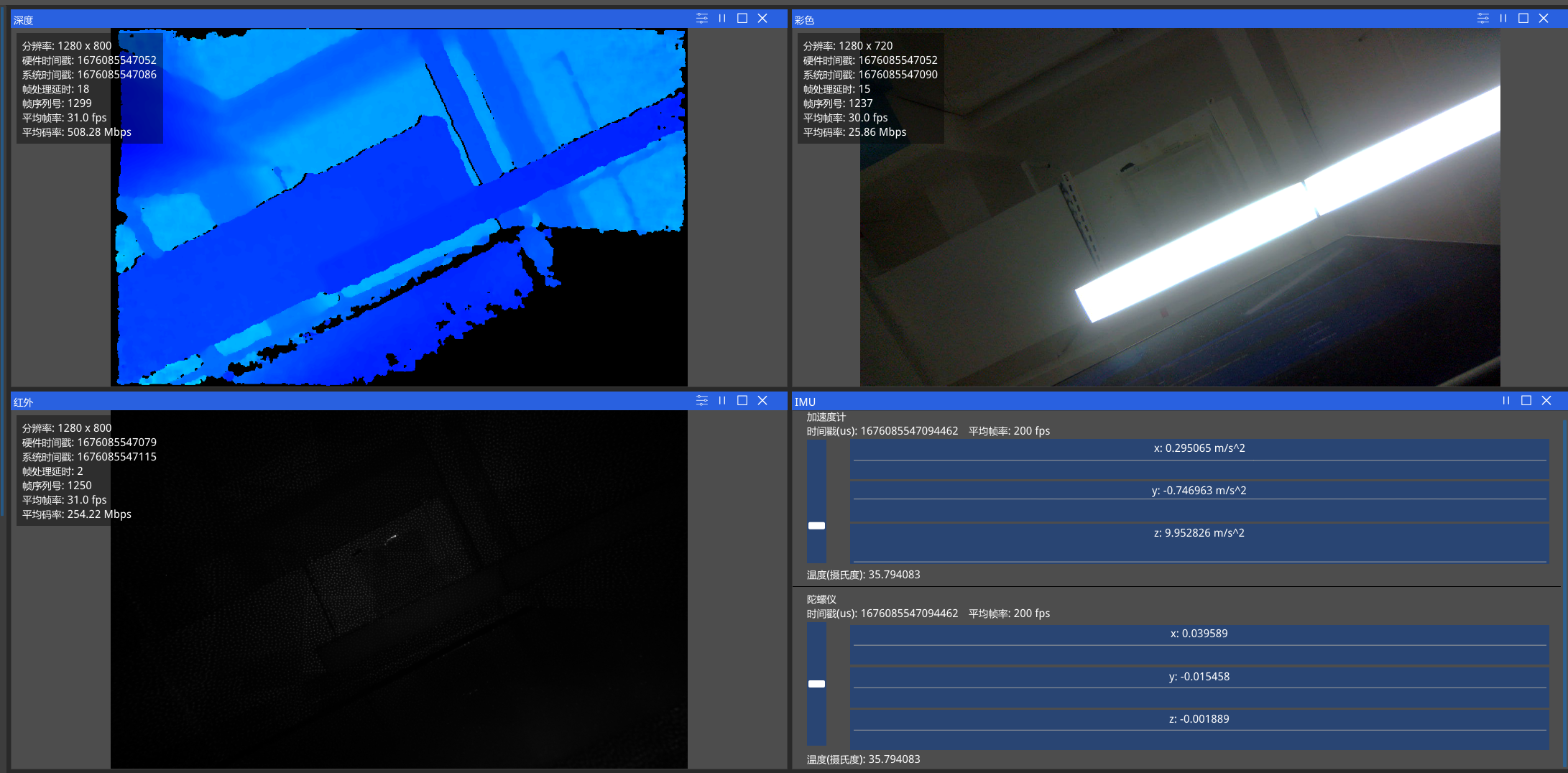The height and width of the screenshot is (773, 1568).
Task: Click infrared 帧处理延时 2 text
Action: click(52, 471)
